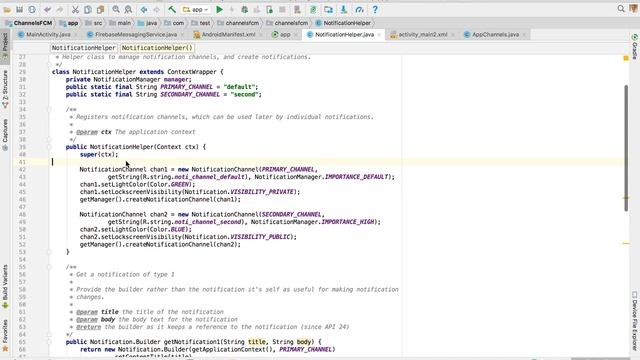Navigate Back with the left arrow icon
This screenshot has height=360, width=640.
pyautogui.click(x=144, y=9)
